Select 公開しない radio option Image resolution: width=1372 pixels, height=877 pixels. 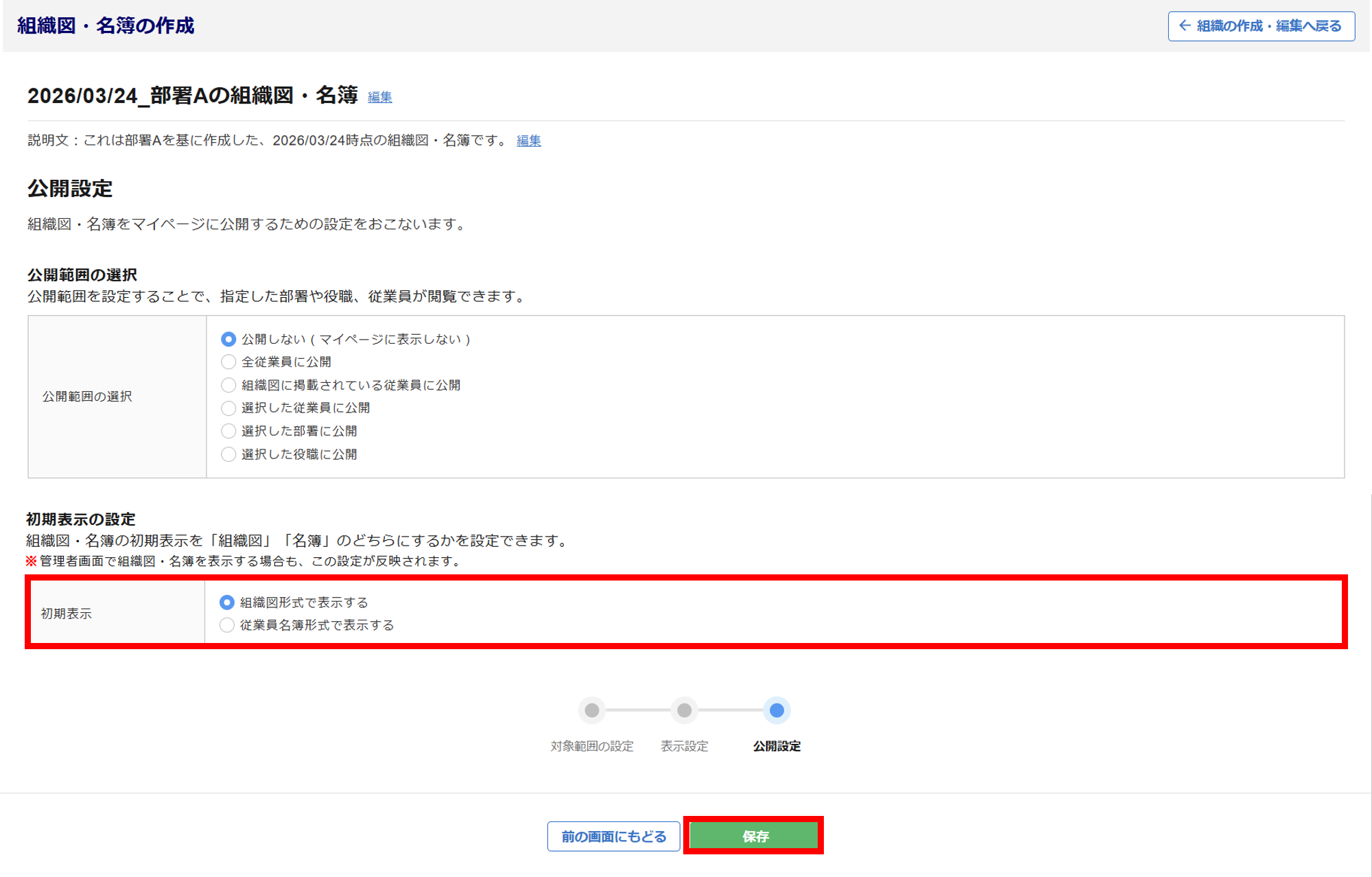tap(228, 339)
